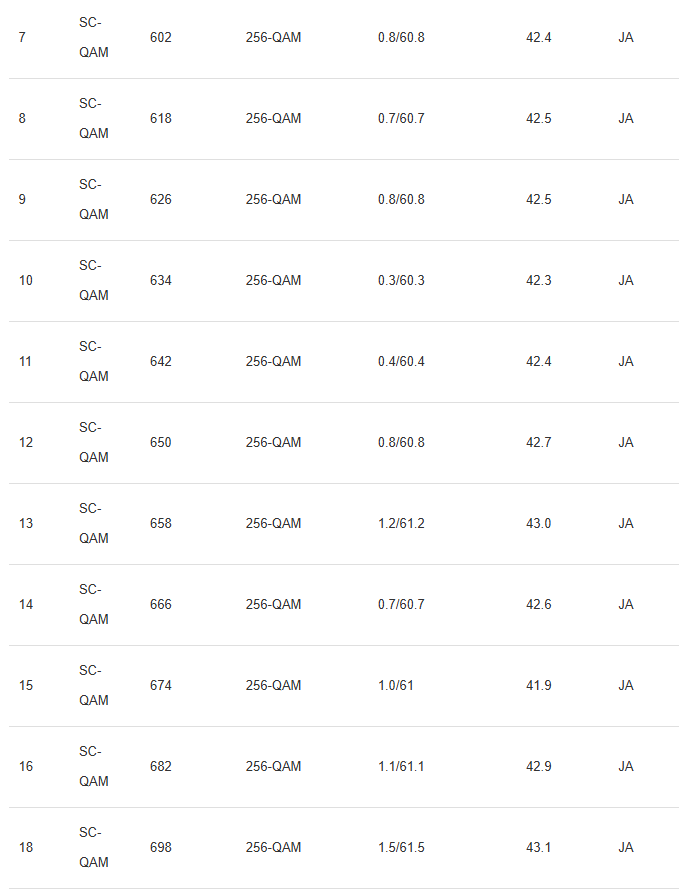Select frequency value 618

point(160,119)
